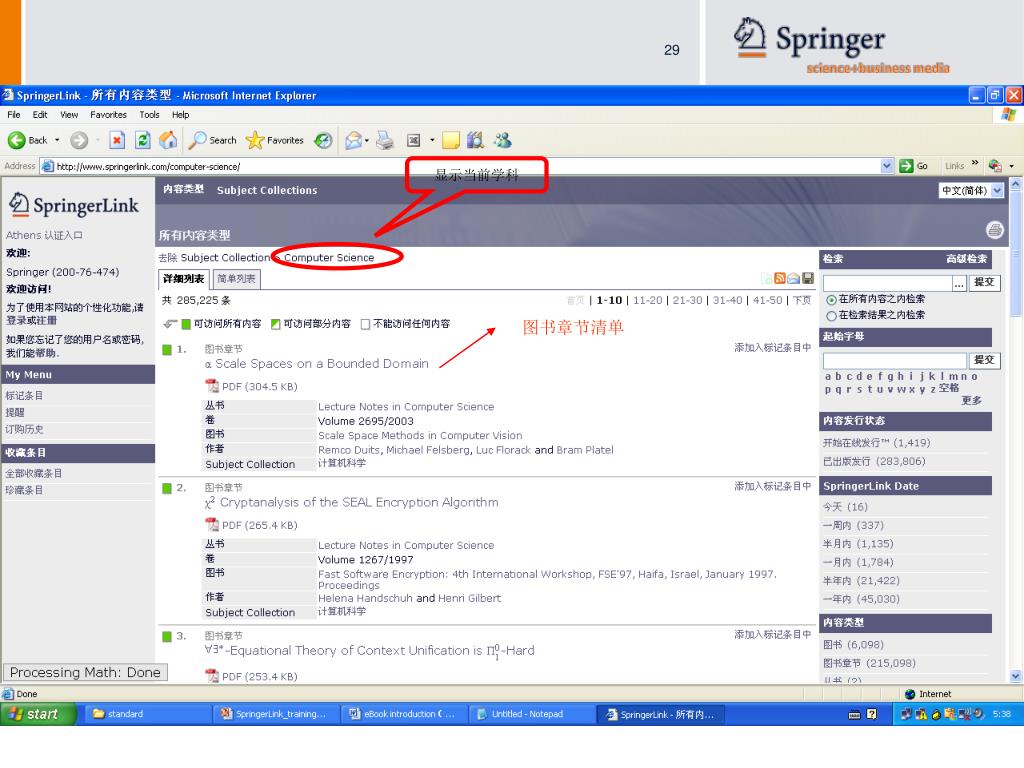Open the Back button history dropdown arrow
The width and height of the screenshot is (1024, 768).
point(57,140)
